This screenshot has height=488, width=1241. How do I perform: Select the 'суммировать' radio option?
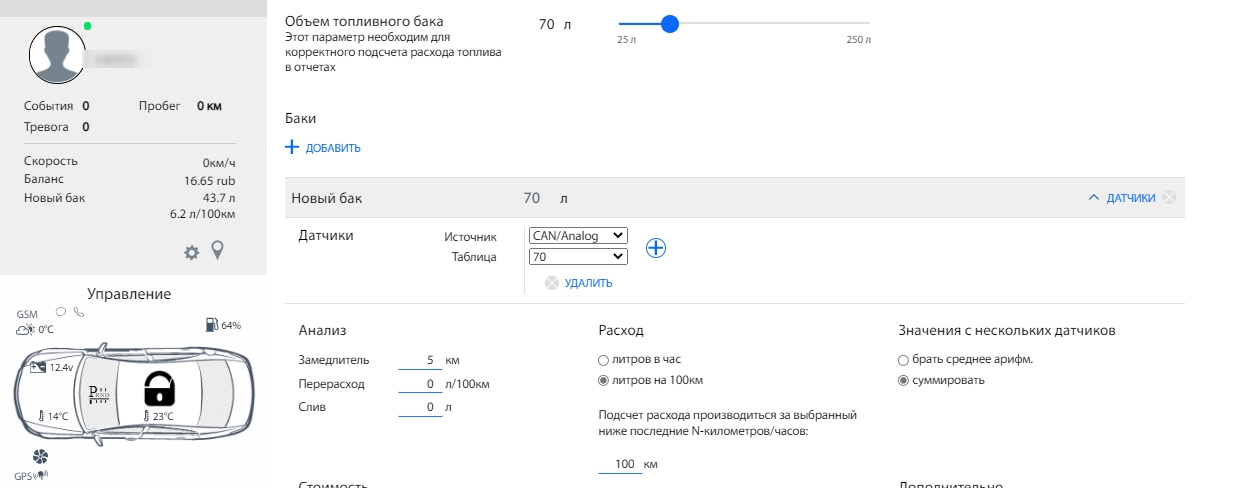coord(904,380)
